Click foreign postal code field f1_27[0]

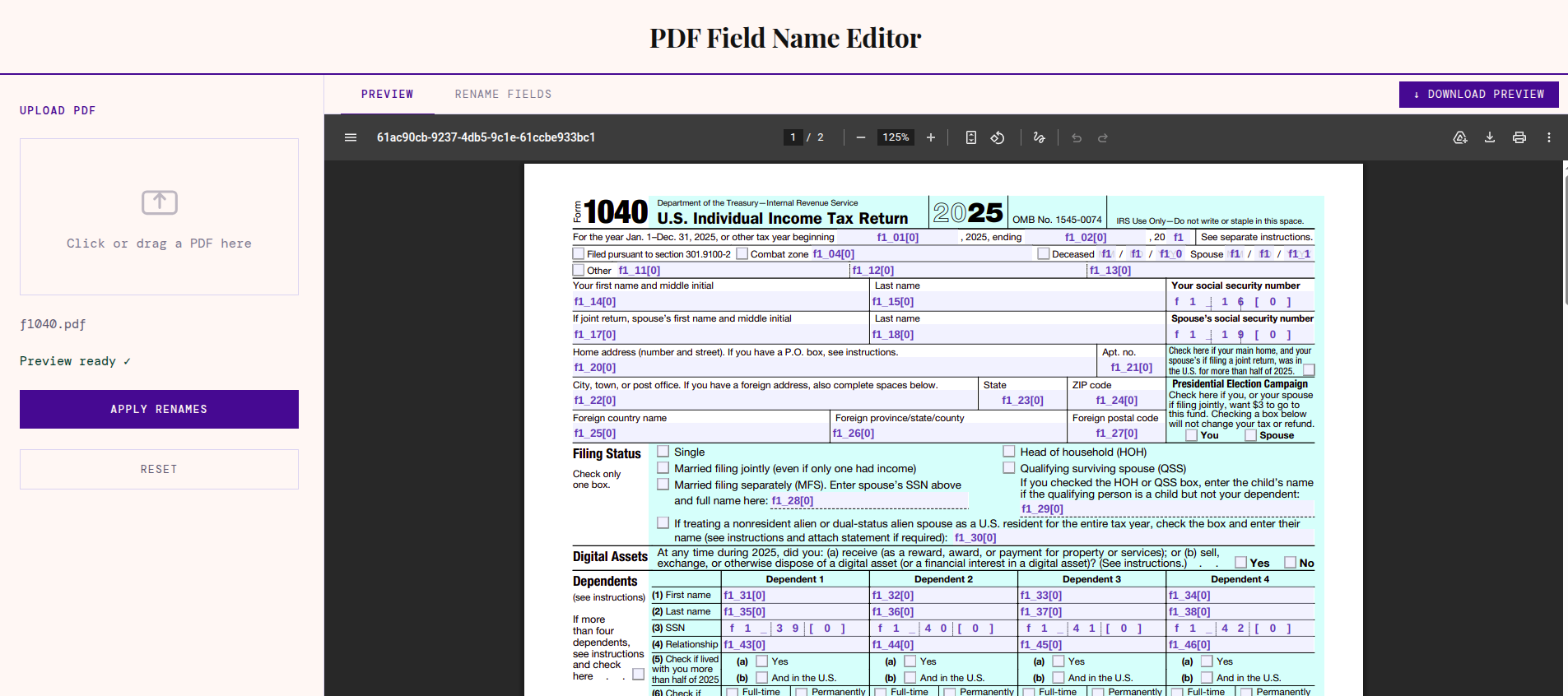(1117, 434)
